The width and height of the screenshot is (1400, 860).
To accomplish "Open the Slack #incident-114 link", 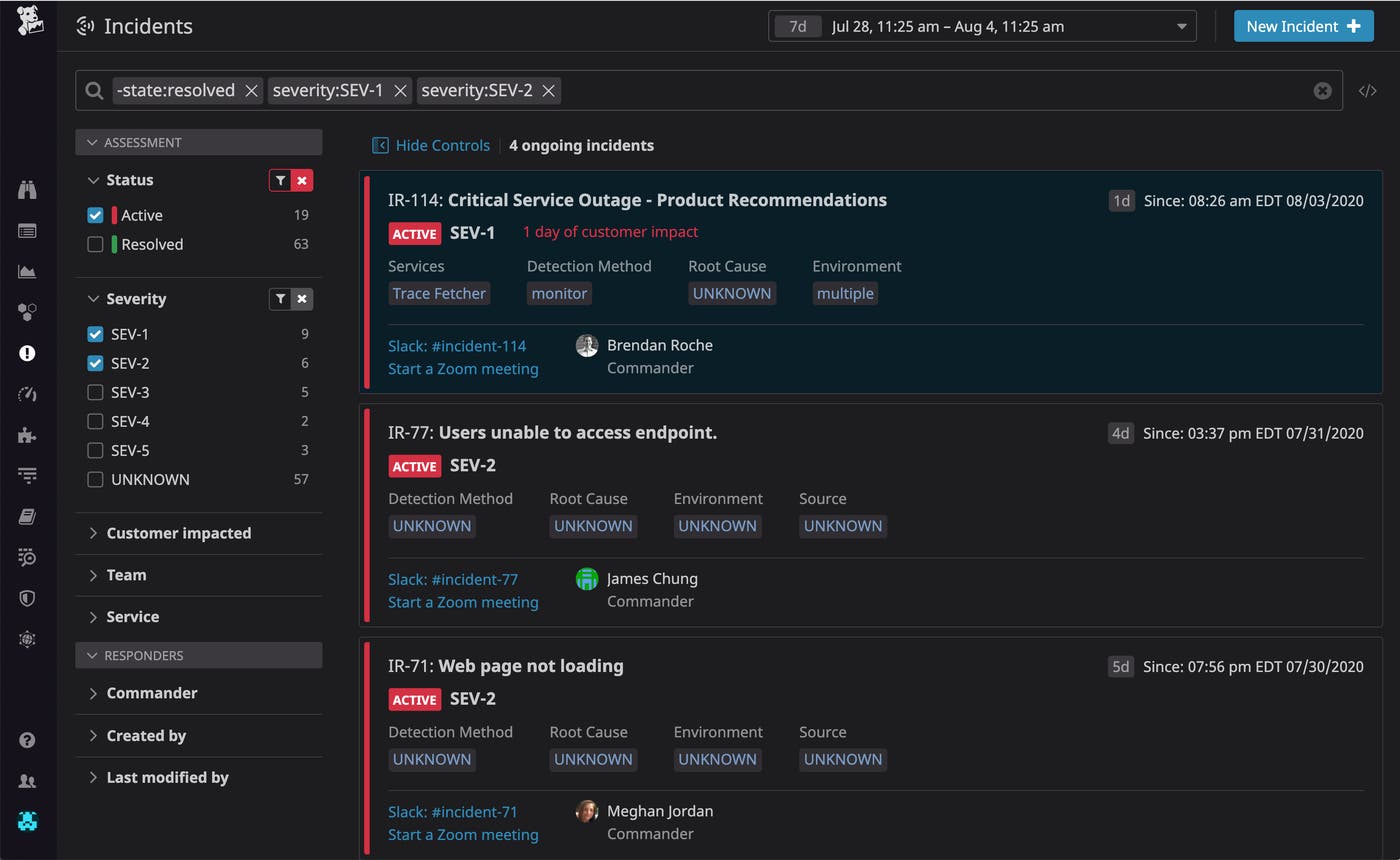I will pyautogui.click(x=456, y=346).
